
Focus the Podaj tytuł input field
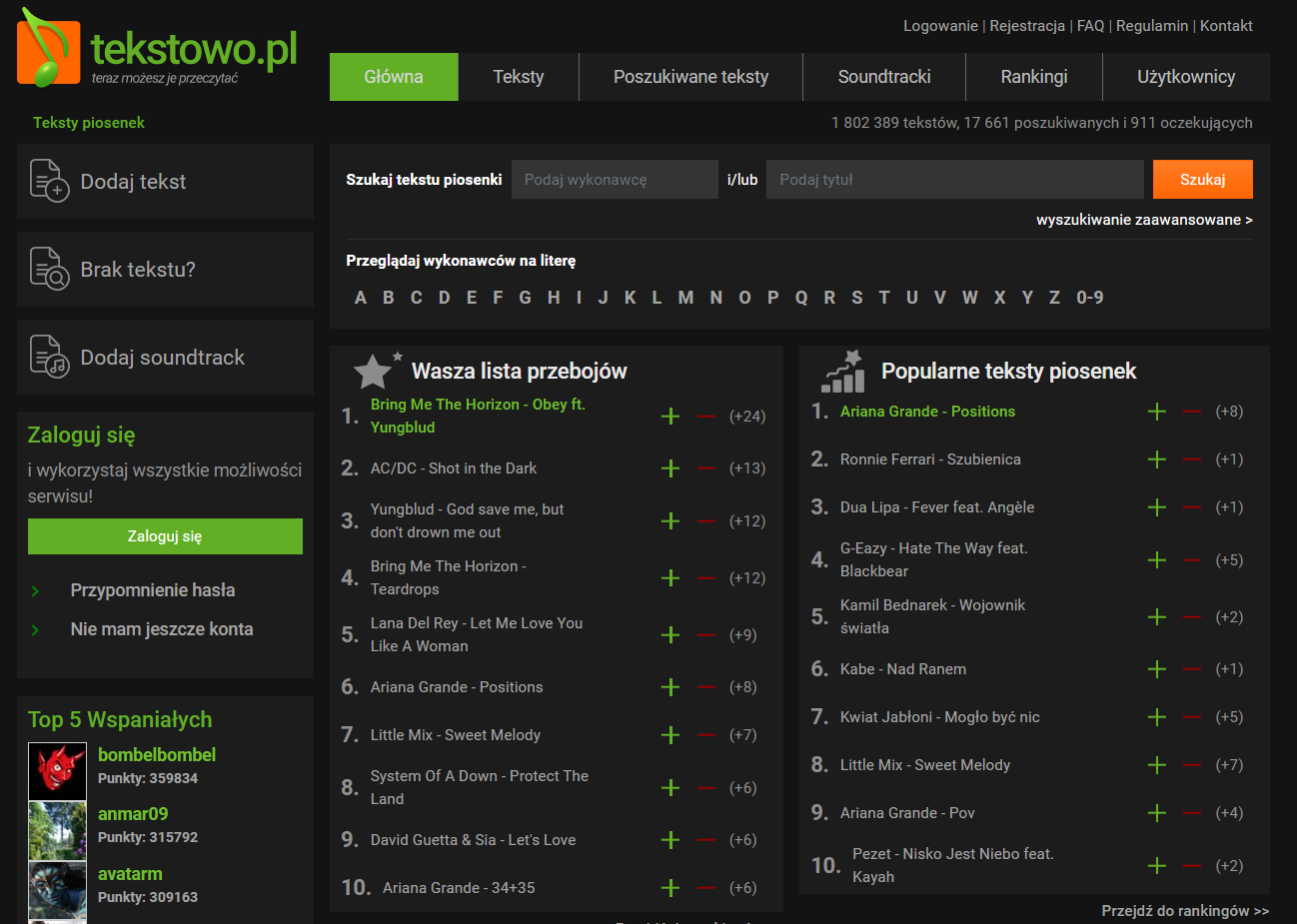pos(955,179)
